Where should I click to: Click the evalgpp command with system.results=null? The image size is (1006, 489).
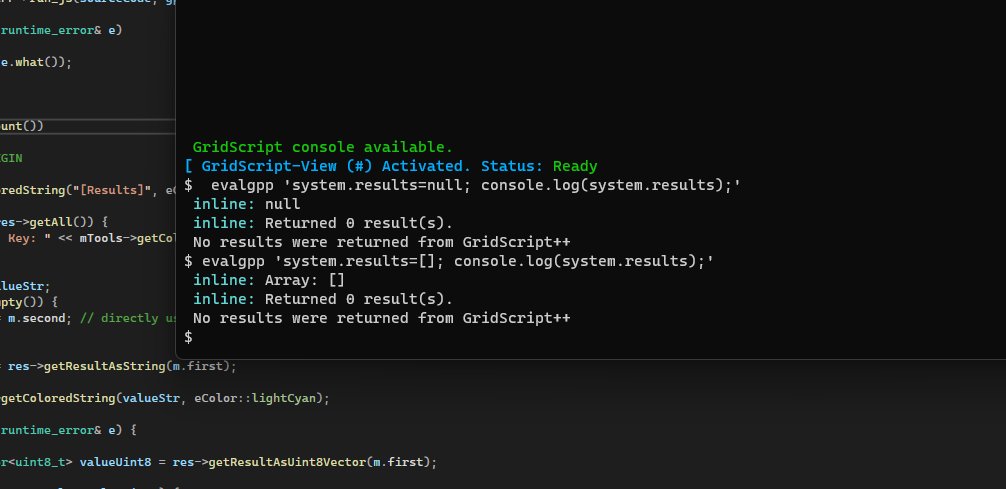(x=476, y=185)
